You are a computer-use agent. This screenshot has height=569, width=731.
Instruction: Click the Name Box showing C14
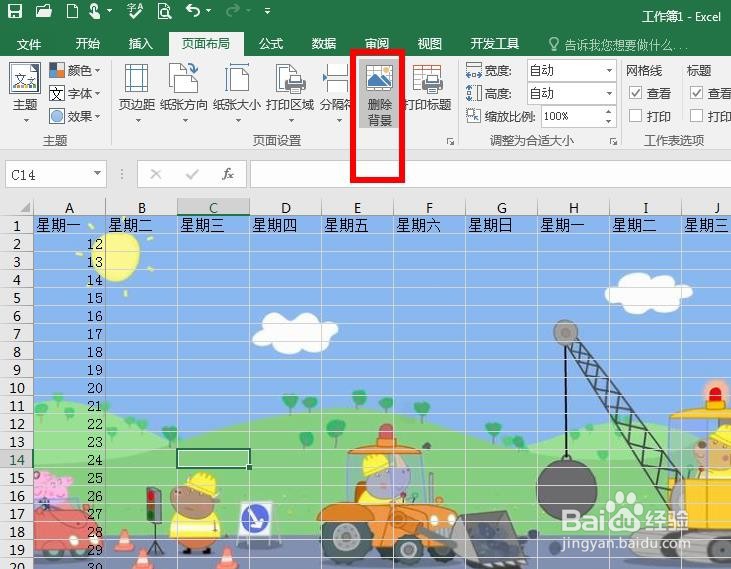(49, 175)
